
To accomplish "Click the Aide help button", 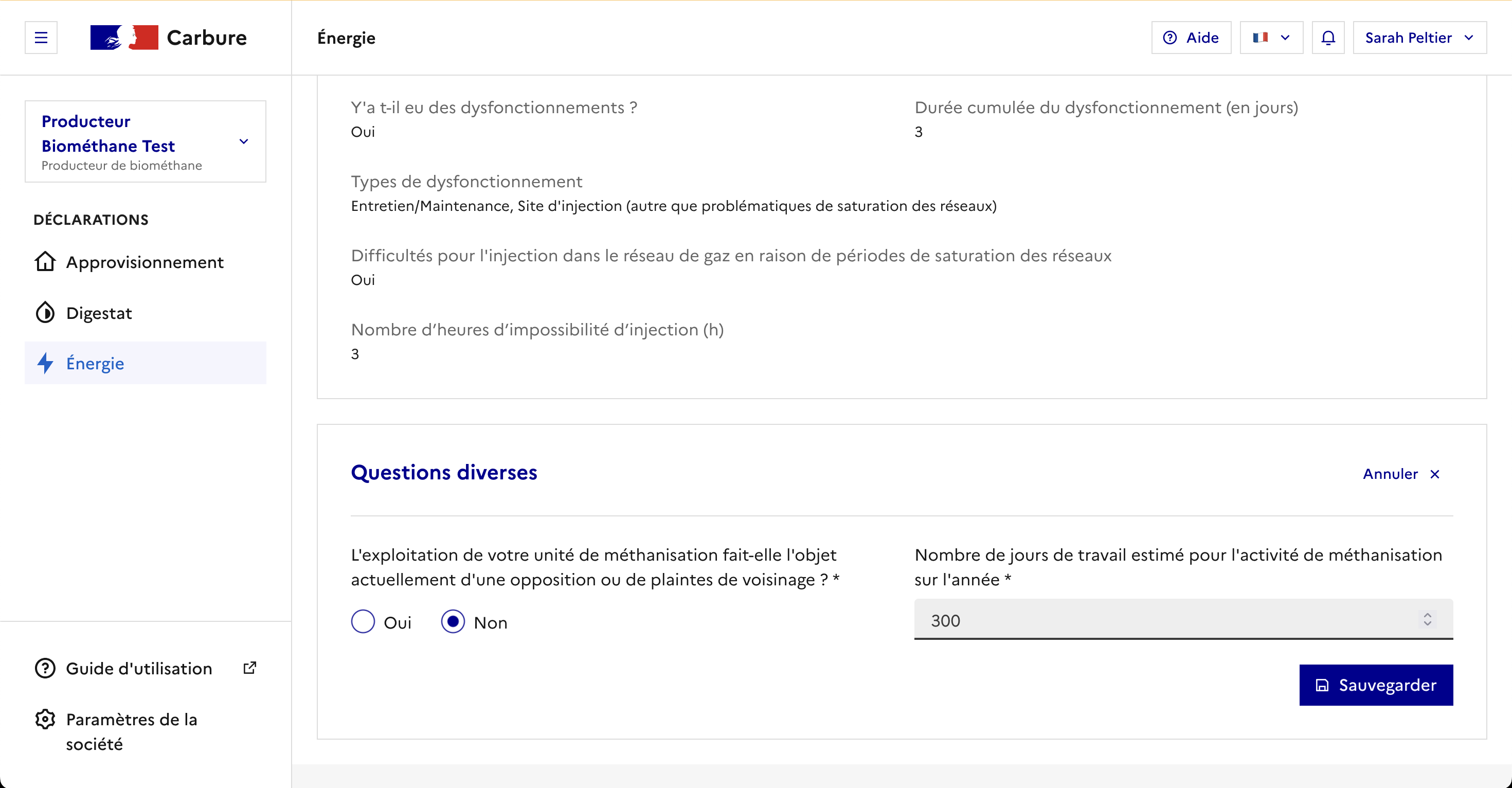I will tap(1191, 38).
